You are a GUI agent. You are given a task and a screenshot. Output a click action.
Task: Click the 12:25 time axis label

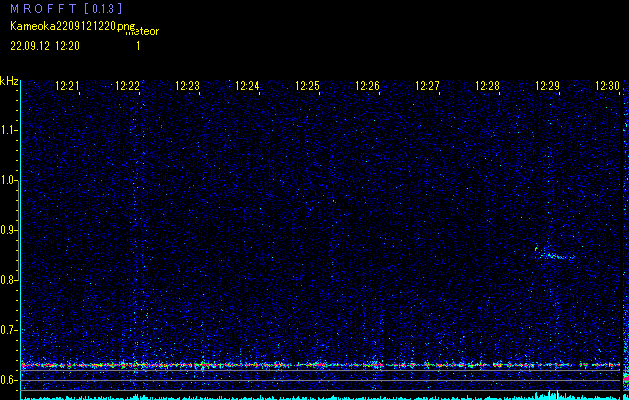307,86
